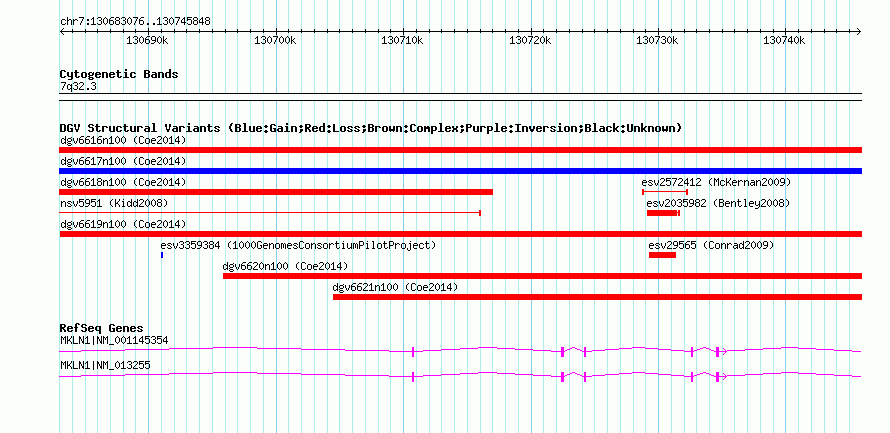This screenshot has height=433, width=890.
Task: Click the last exon arrow of MKLN1|NM_013255
Action: [x=721, y=376]
